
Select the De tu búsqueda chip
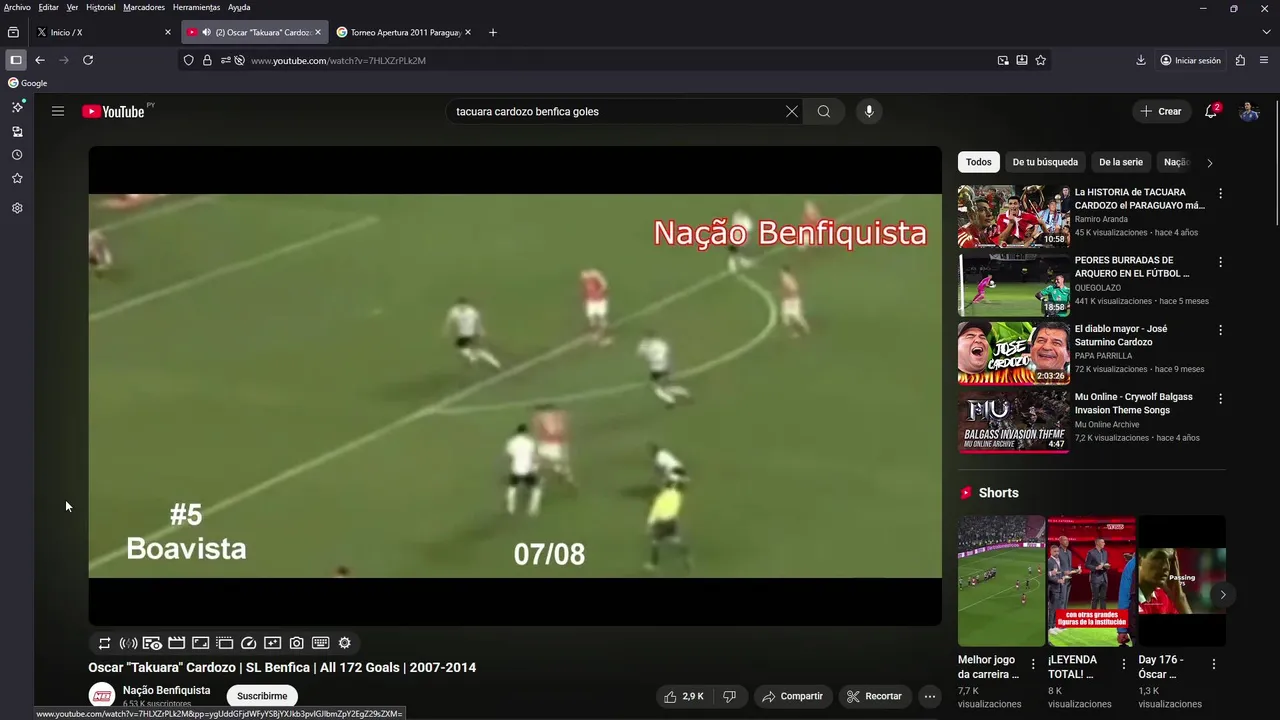coord(1045,162)
